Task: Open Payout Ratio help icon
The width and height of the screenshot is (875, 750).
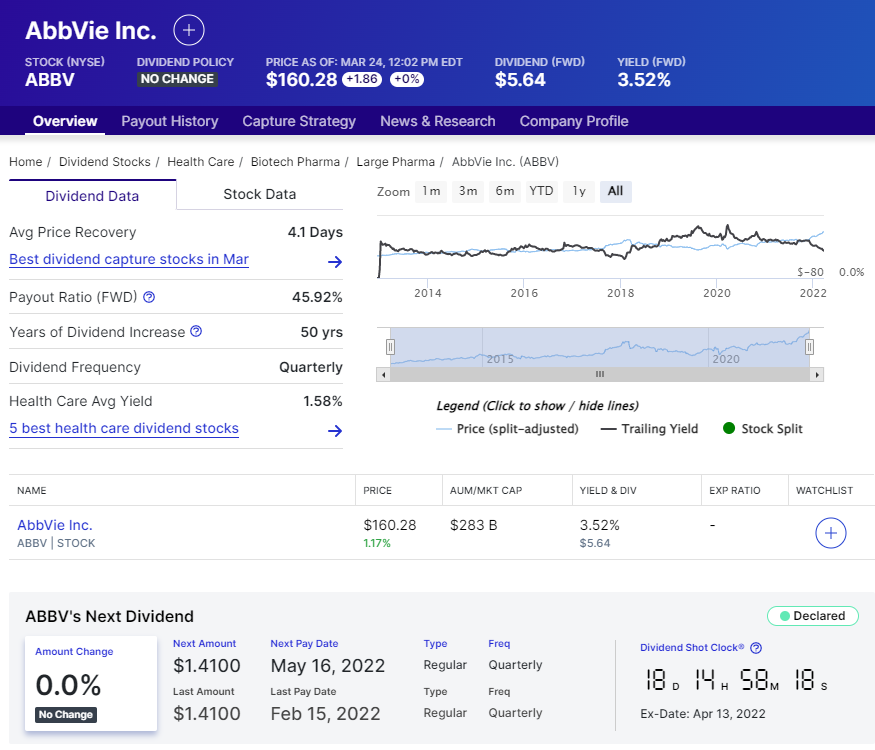Action: point(149,297)
